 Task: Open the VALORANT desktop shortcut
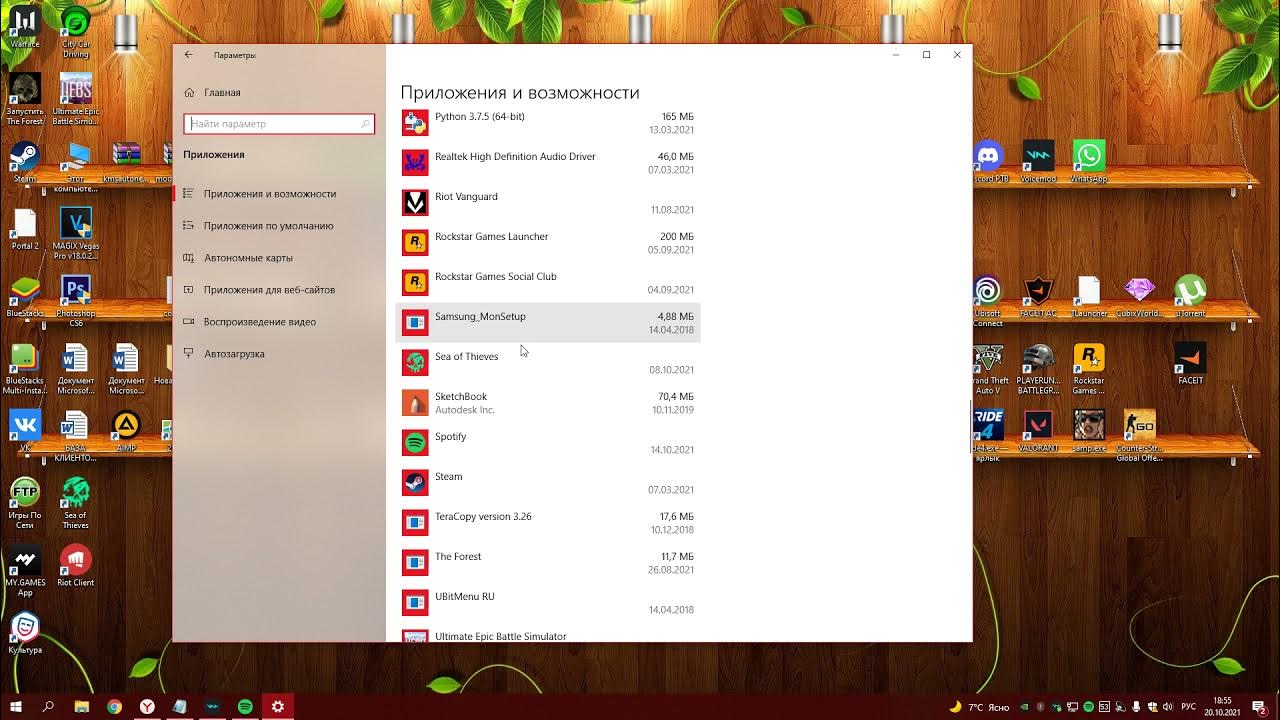click(1038, 430)
